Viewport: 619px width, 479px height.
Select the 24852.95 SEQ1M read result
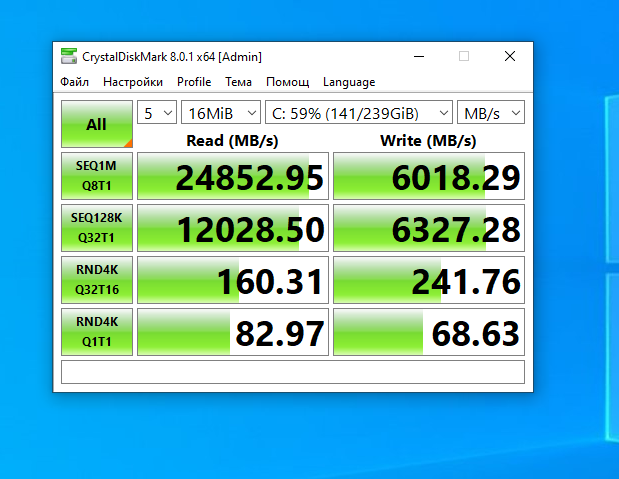(233, 176)
